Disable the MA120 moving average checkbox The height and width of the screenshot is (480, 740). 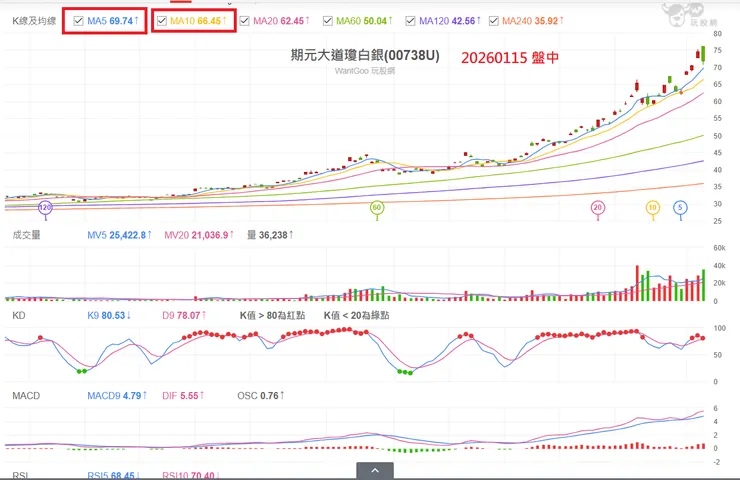411,21
